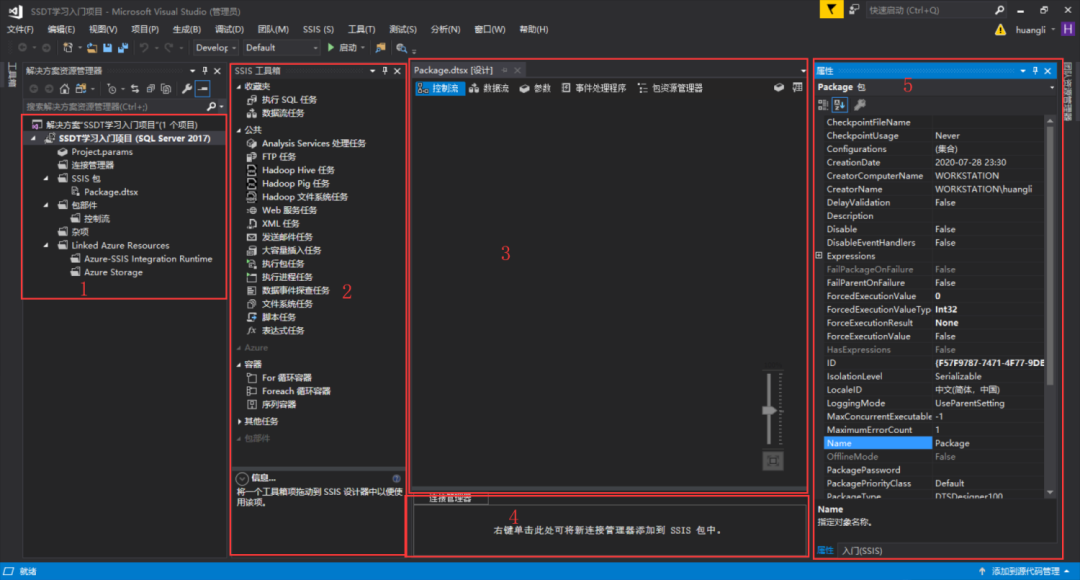Toggle pin on Solution Explorer panel
This screenshot has width=1080, height=580.
tap(205, 71)
